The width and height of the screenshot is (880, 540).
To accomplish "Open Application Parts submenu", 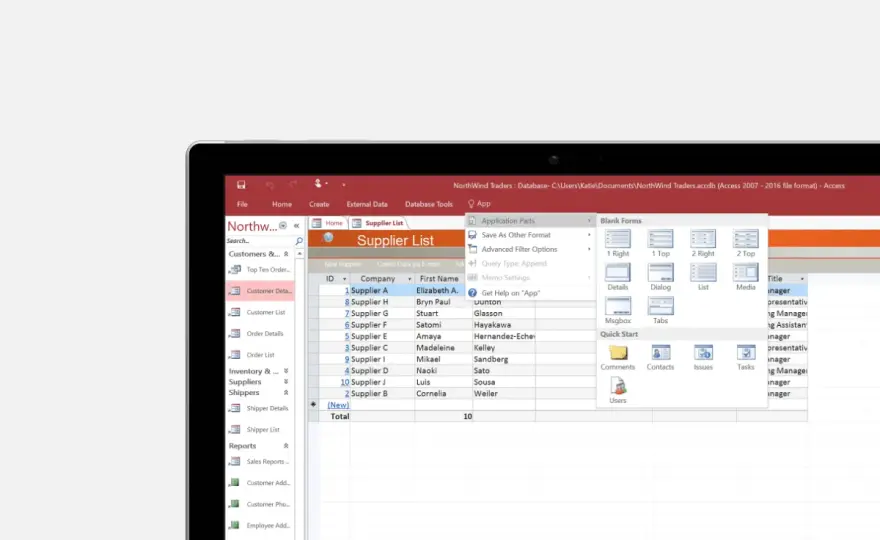I will pyautogui.click(x=530, y=221).
